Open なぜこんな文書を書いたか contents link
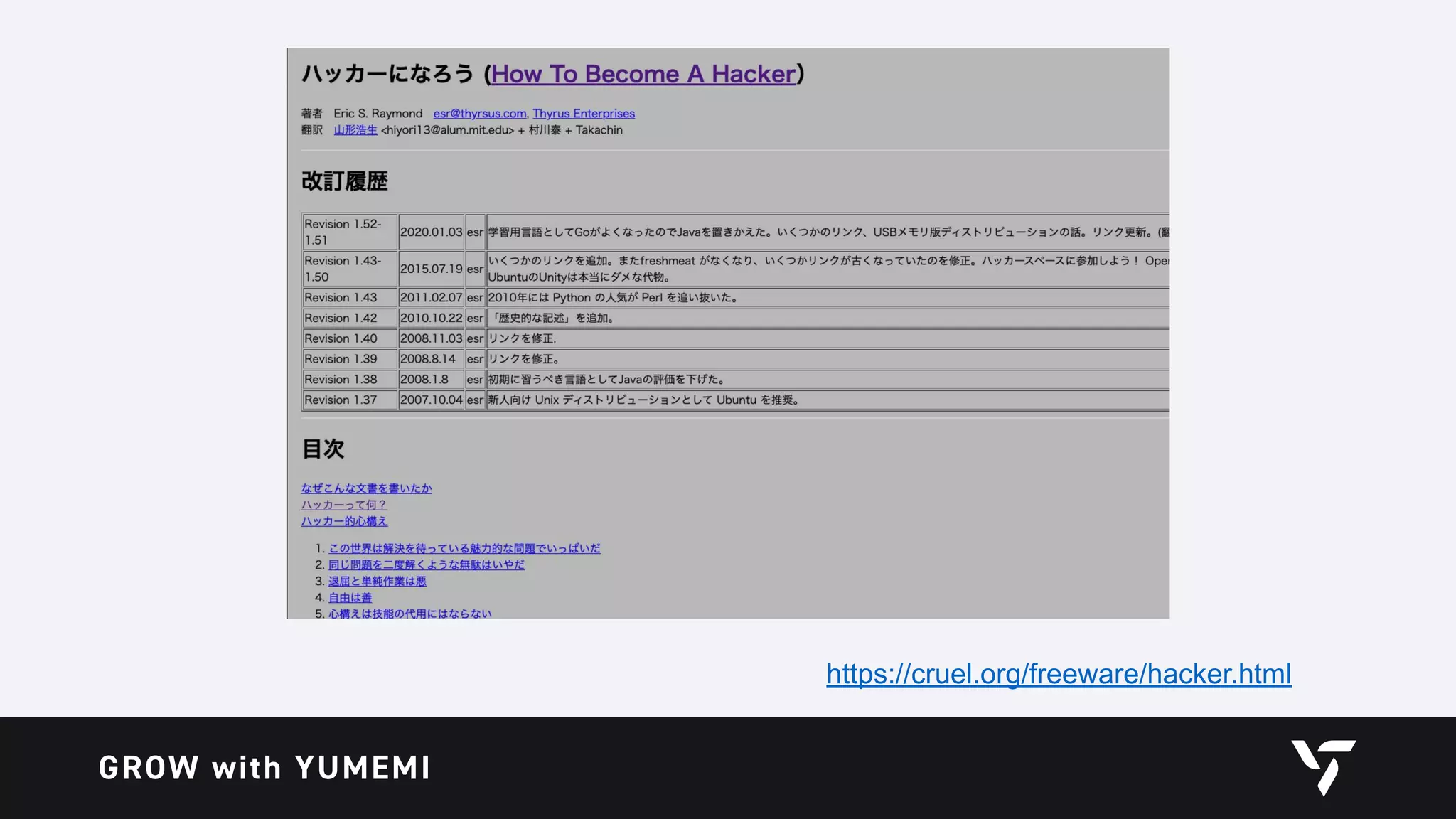1456x819 pixels. tap(366, 488)
